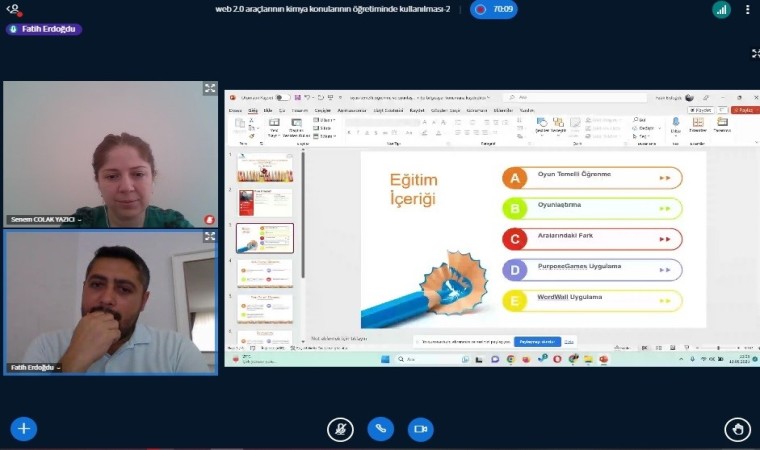Click the orange A Oyun Temelli Öğrenme item
The image size is (760, 450).
coord(592,178)
